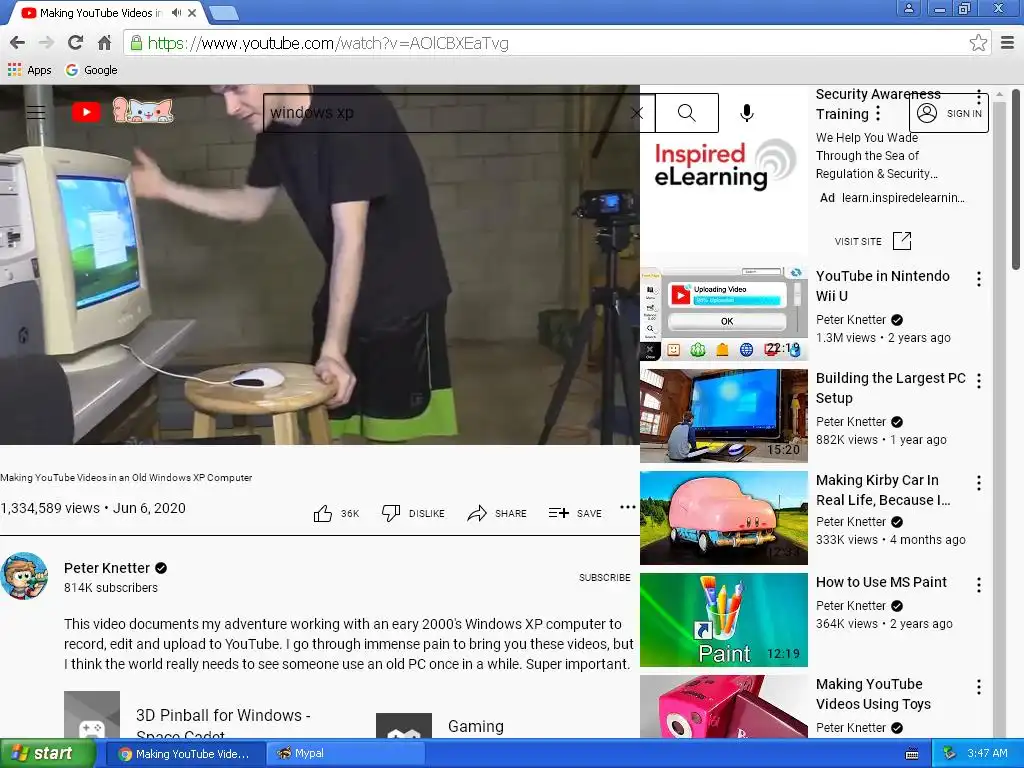
Task: Open more actions under the video
Action: (628, 507)
